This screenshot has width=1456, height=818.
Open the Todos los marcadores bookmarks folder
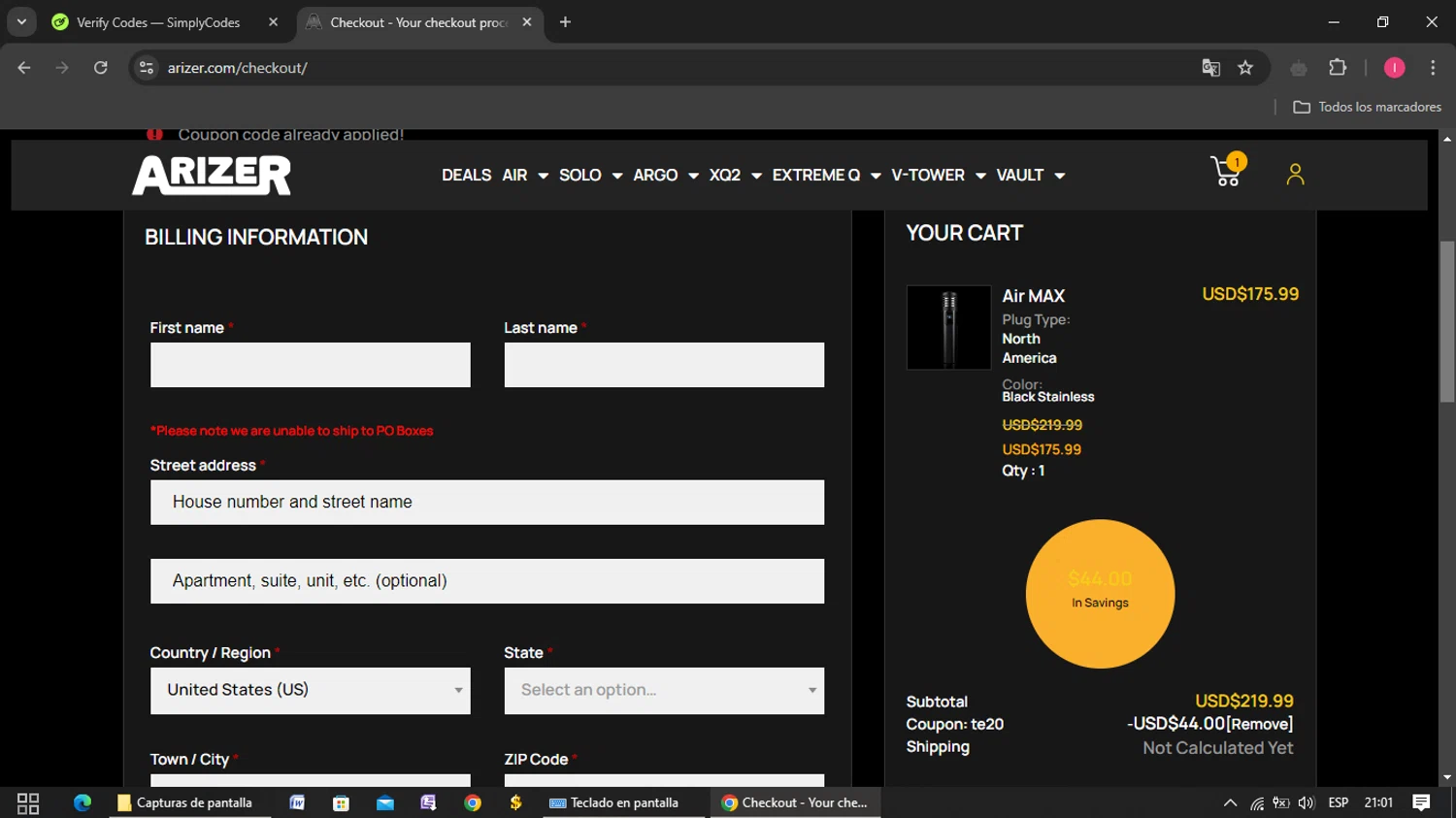pos(1367,107)
